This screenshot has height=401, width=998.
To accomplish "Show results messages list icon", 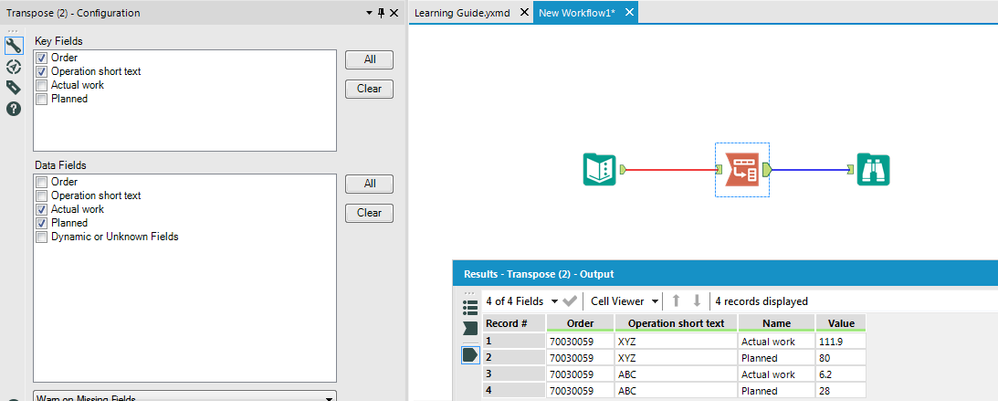I will (470, 308).
